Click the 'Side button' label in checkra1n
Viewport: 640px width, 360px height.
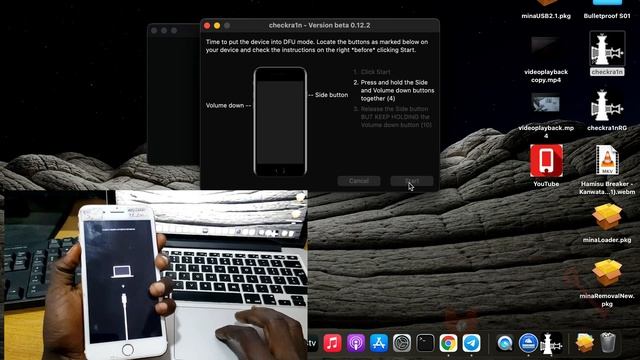pos(331,95)
